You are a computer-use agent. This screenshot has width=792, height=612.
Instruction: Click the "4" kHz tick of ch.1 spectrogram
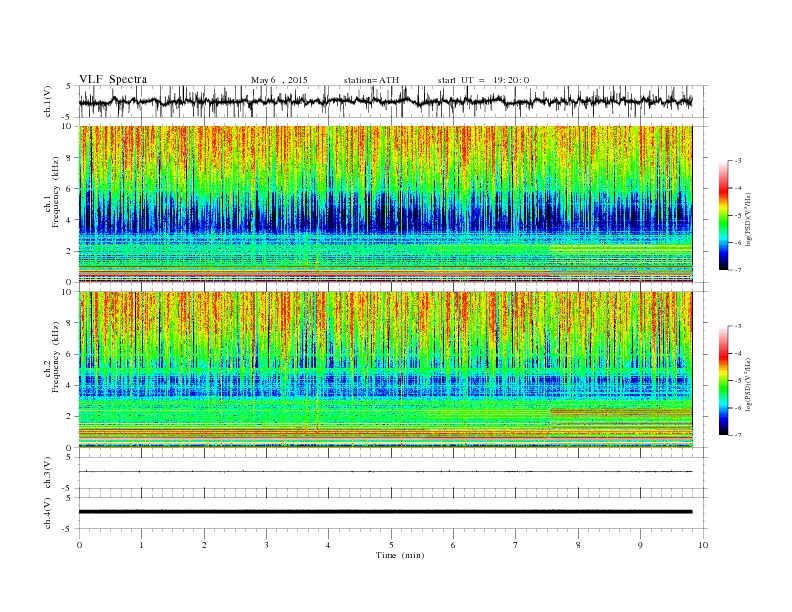pyautogui.click(x=69, y=220)
